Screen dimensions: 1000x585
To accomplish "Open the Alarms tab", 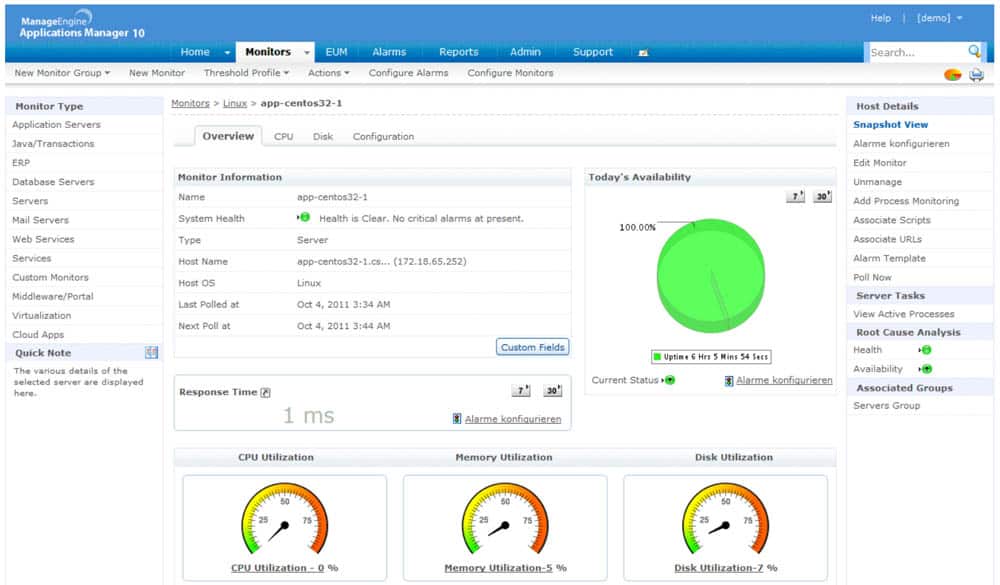I will click(x=389, y=52).
